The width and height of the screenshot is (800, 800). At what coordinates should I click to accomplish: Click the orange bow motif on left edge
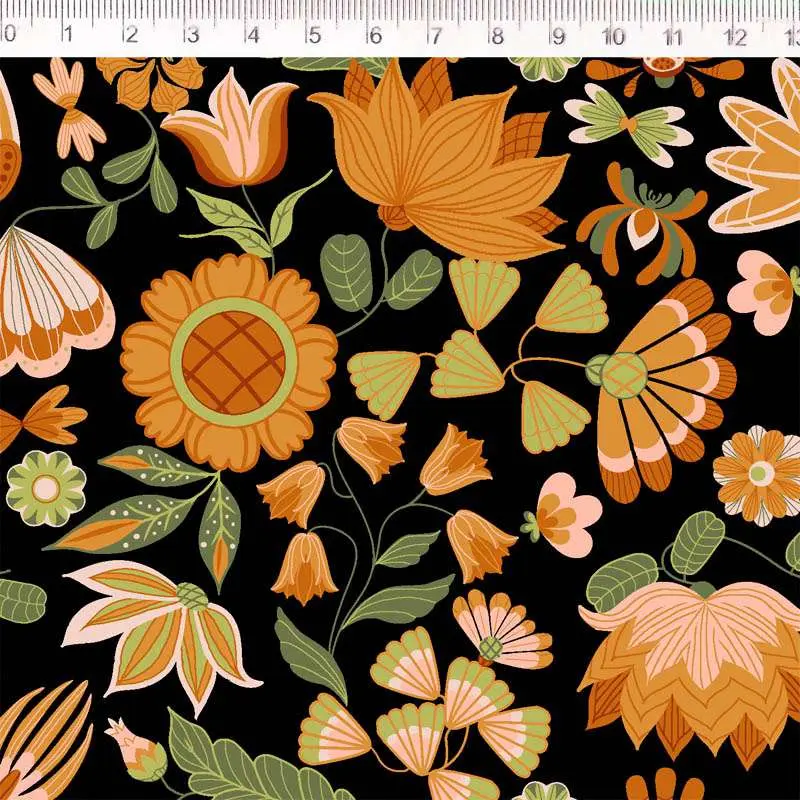(38, 417)
